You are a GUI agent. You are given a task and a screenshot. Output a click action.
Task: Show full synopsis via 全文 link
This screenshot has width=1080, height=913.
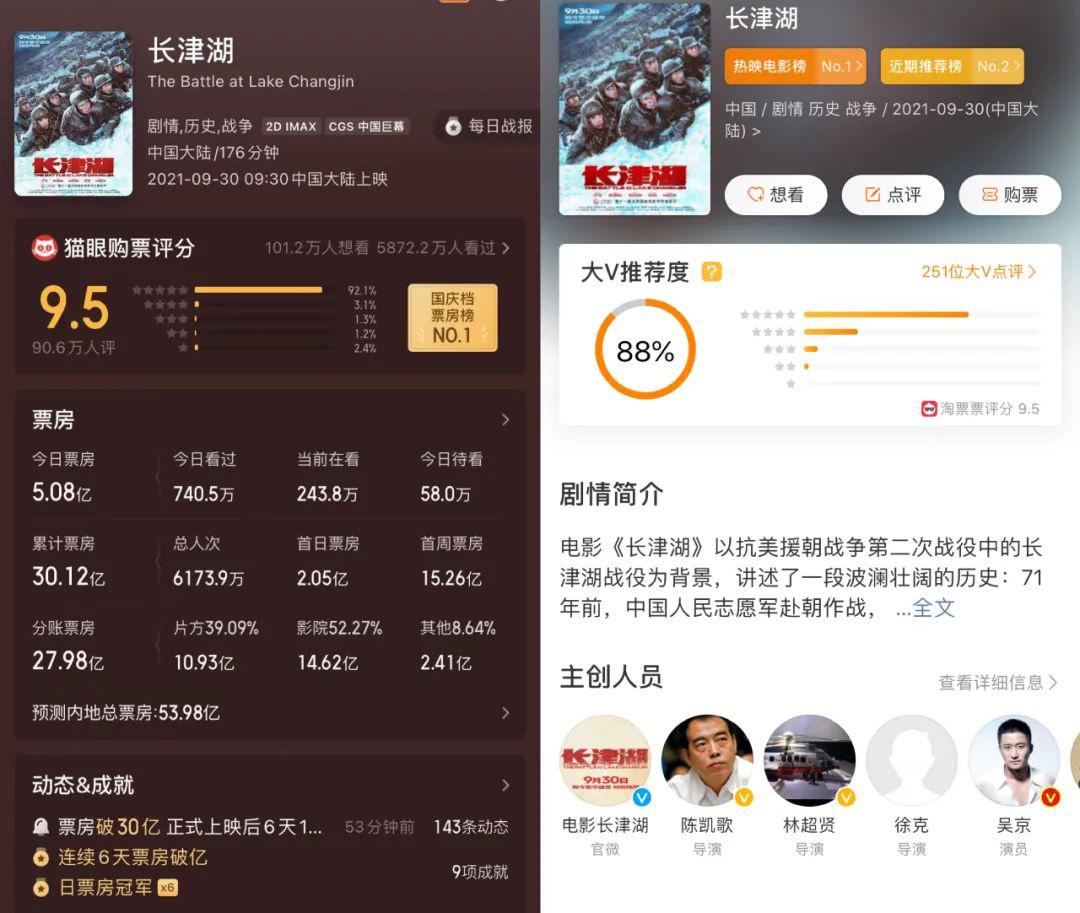click(925, 608)
